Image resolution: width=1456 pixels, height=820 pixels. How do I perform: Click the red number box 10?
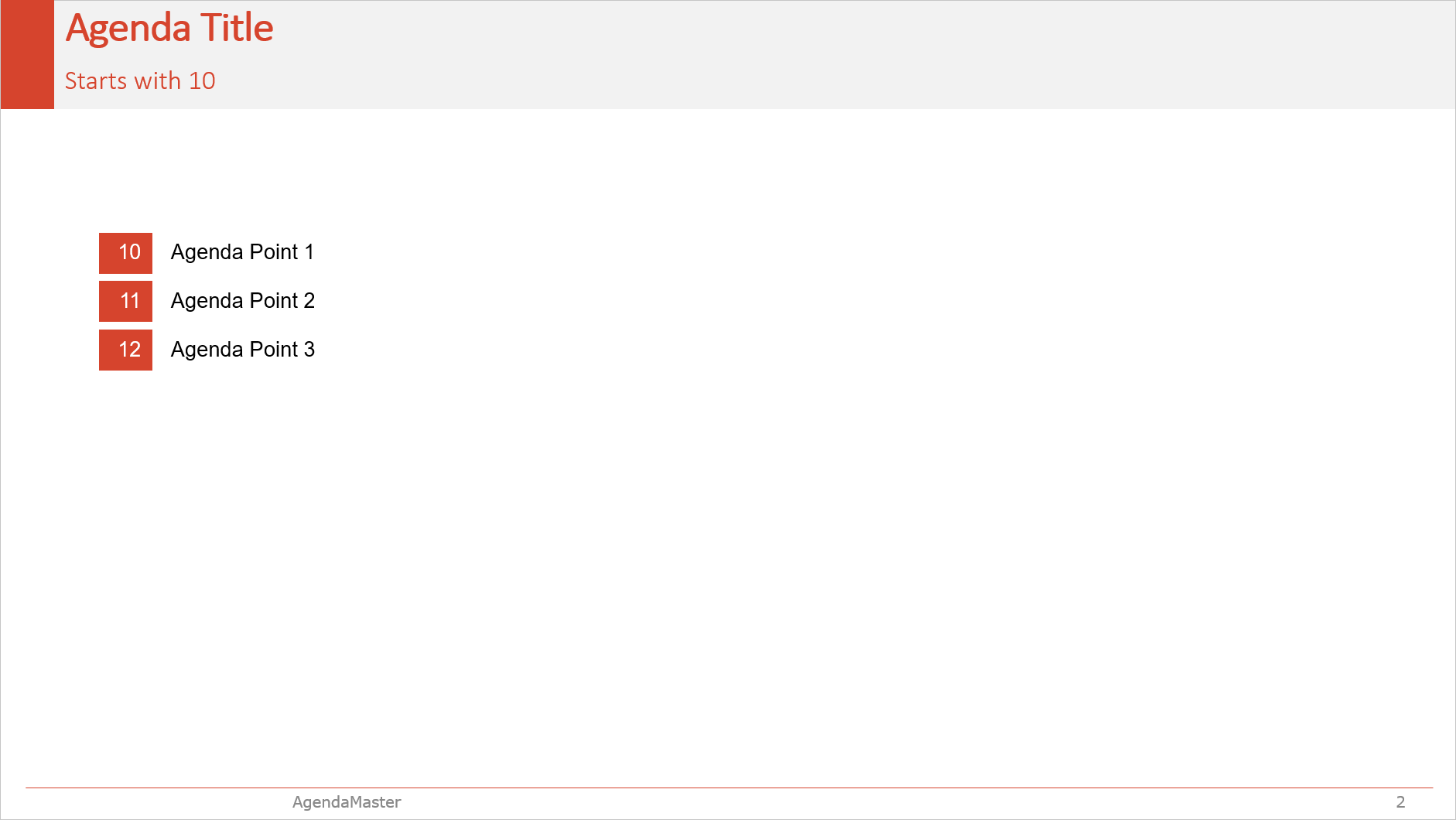125,253
